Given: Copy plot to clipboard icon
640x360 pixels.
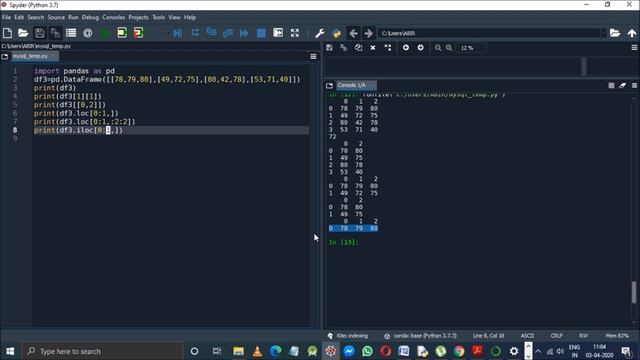Looking at the screenshot, I should 358,48.
